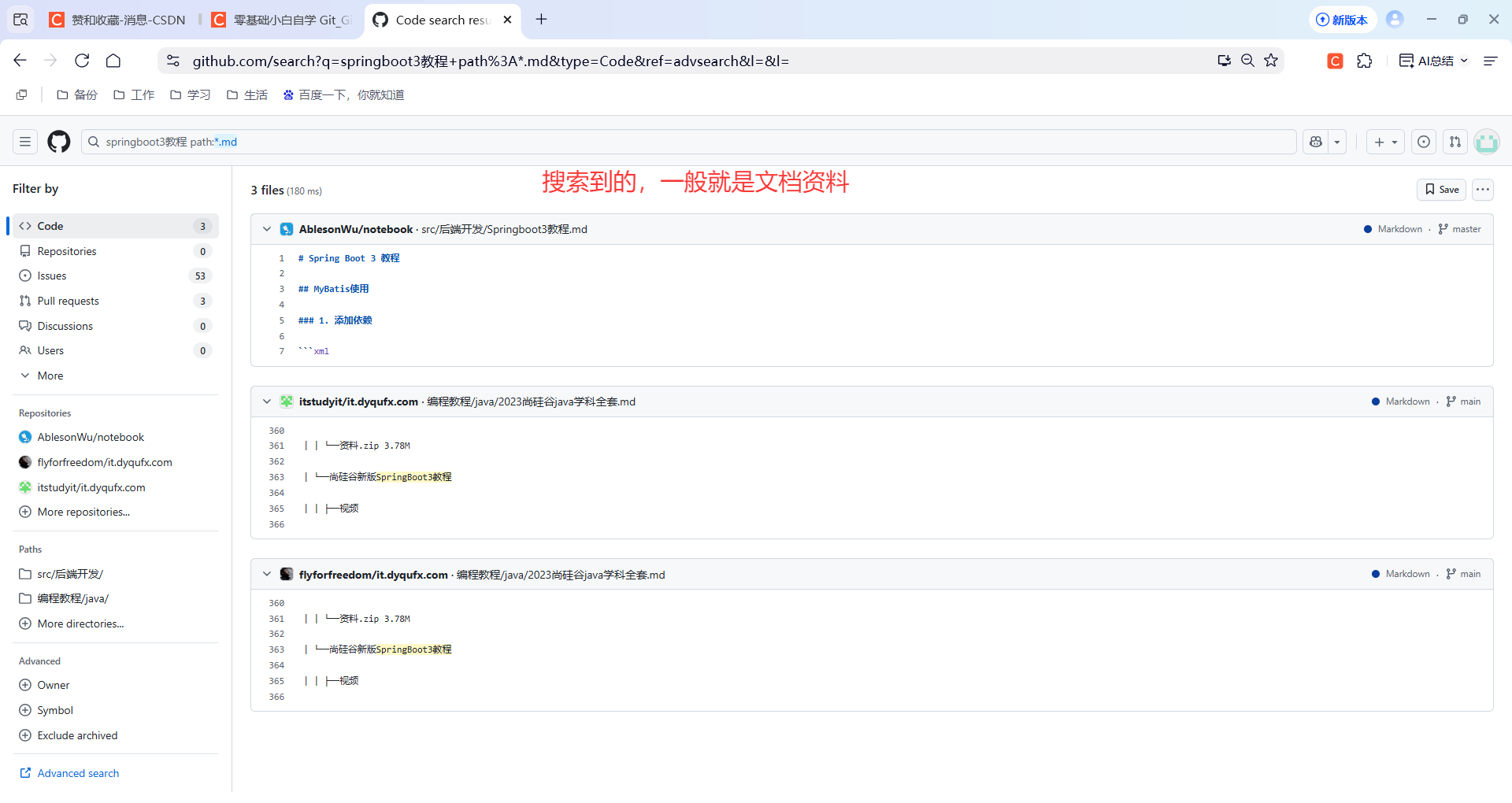Open the create new plus dropdown

pos(1385,142)
